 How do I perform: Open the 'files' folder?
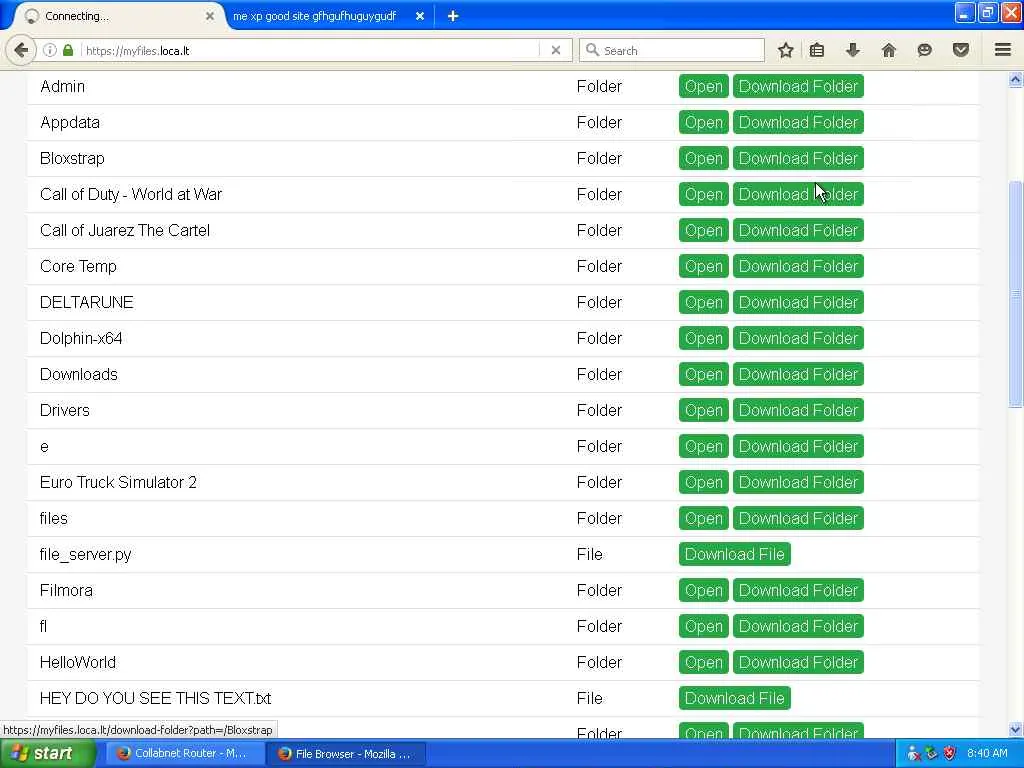coord(703,518)
